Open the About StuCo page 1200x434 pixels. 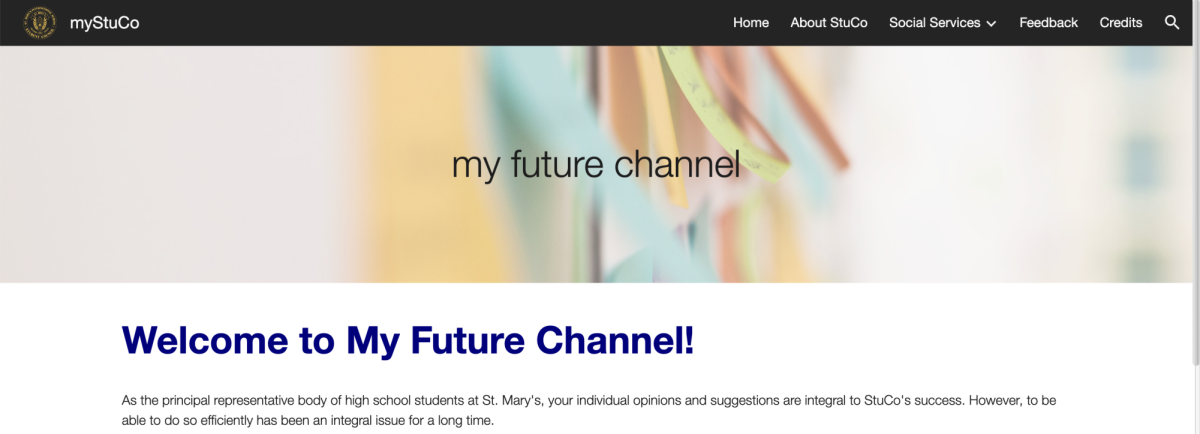click(829, 22)
